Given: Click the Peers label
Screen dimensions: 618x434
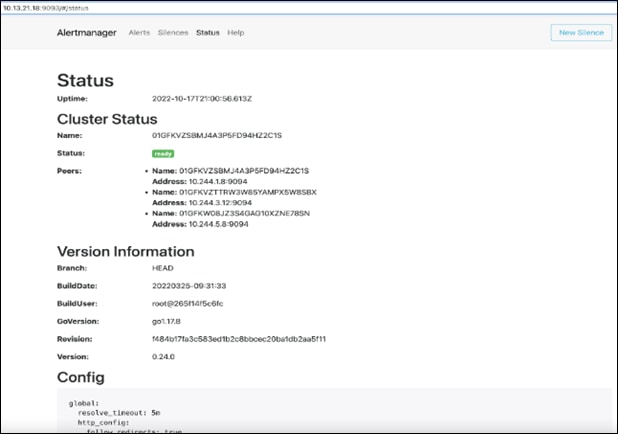Looking at the screenshot, I should click(x=69, y=171).
